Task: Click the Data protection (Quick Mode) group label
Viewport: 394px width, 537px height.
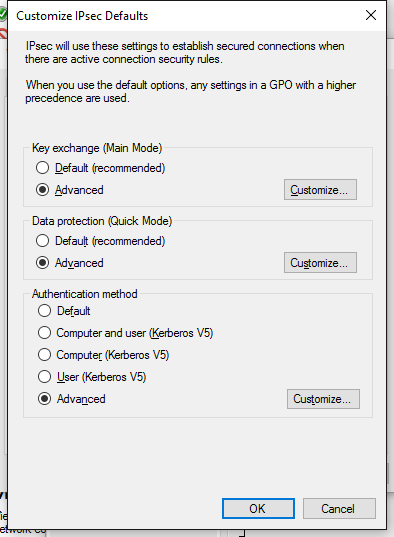Action: (102, 221)
